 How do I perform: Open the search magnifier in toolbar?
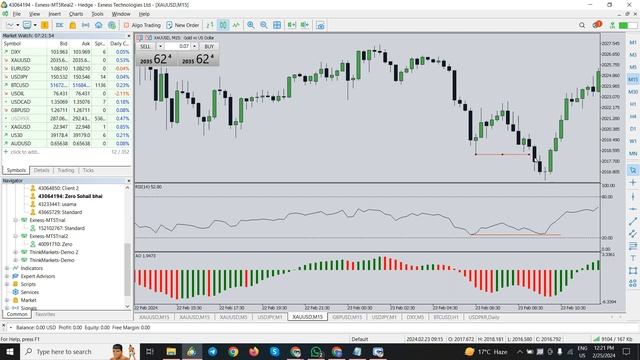coord(582,25)
